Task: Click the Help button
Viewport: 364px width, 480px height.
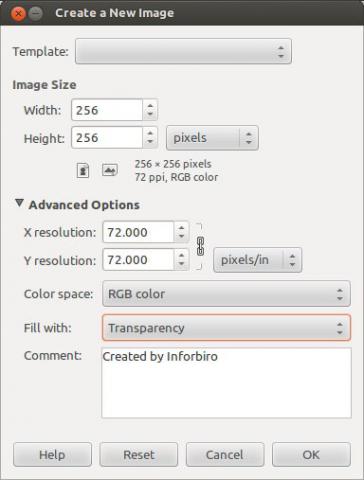Action: [52, 455]
